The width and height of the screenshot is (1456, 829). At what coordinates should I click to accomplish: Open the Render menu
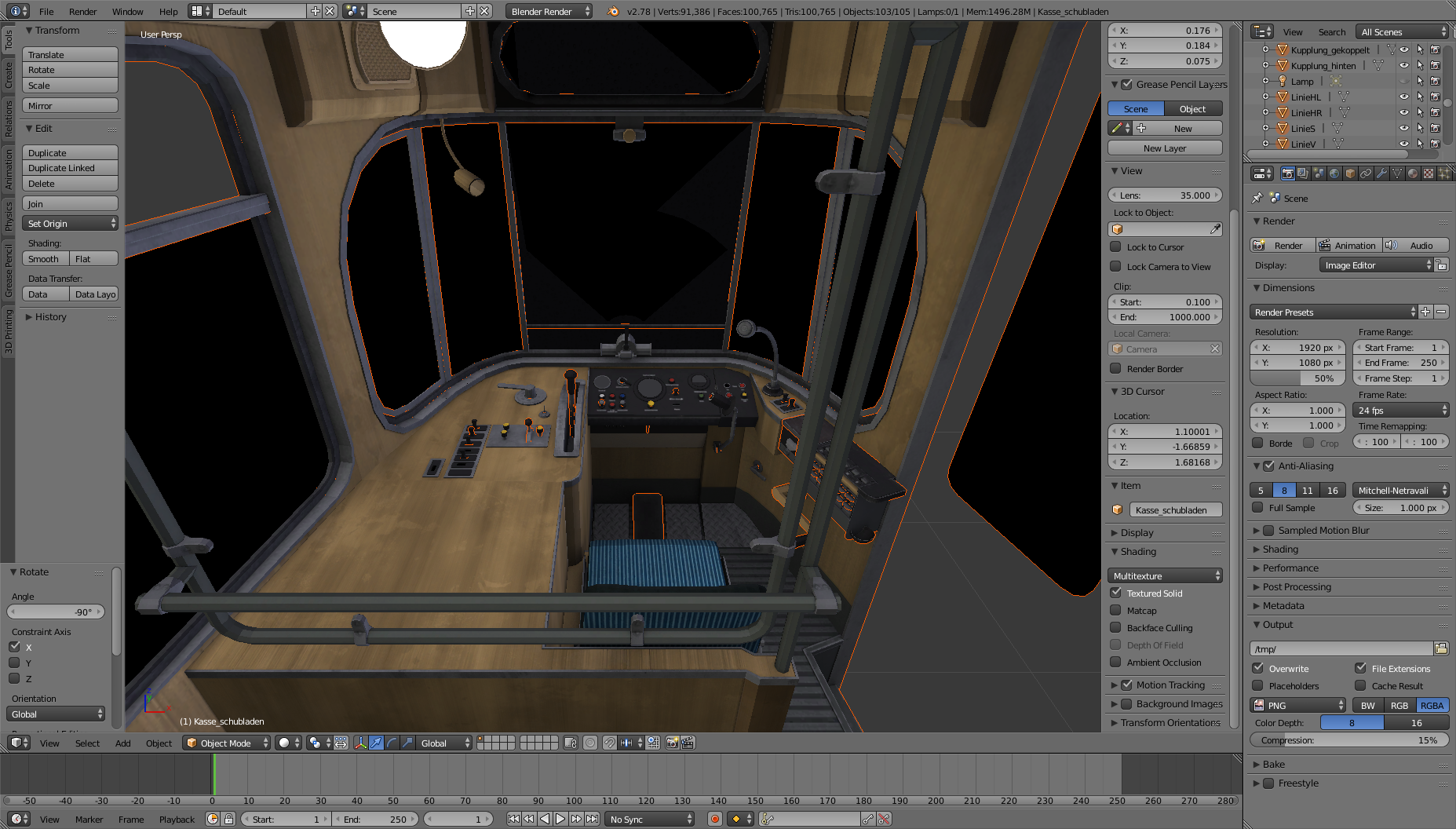click(82, 11)
